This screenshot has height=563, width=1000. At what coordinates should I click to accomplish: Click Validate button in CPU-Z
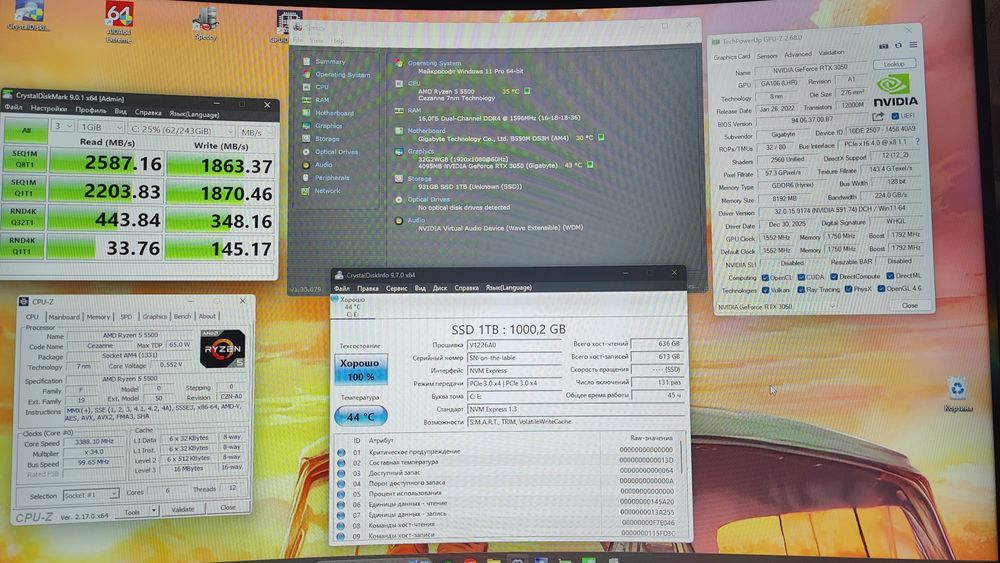pyautogui.click(x=183, y=509)
